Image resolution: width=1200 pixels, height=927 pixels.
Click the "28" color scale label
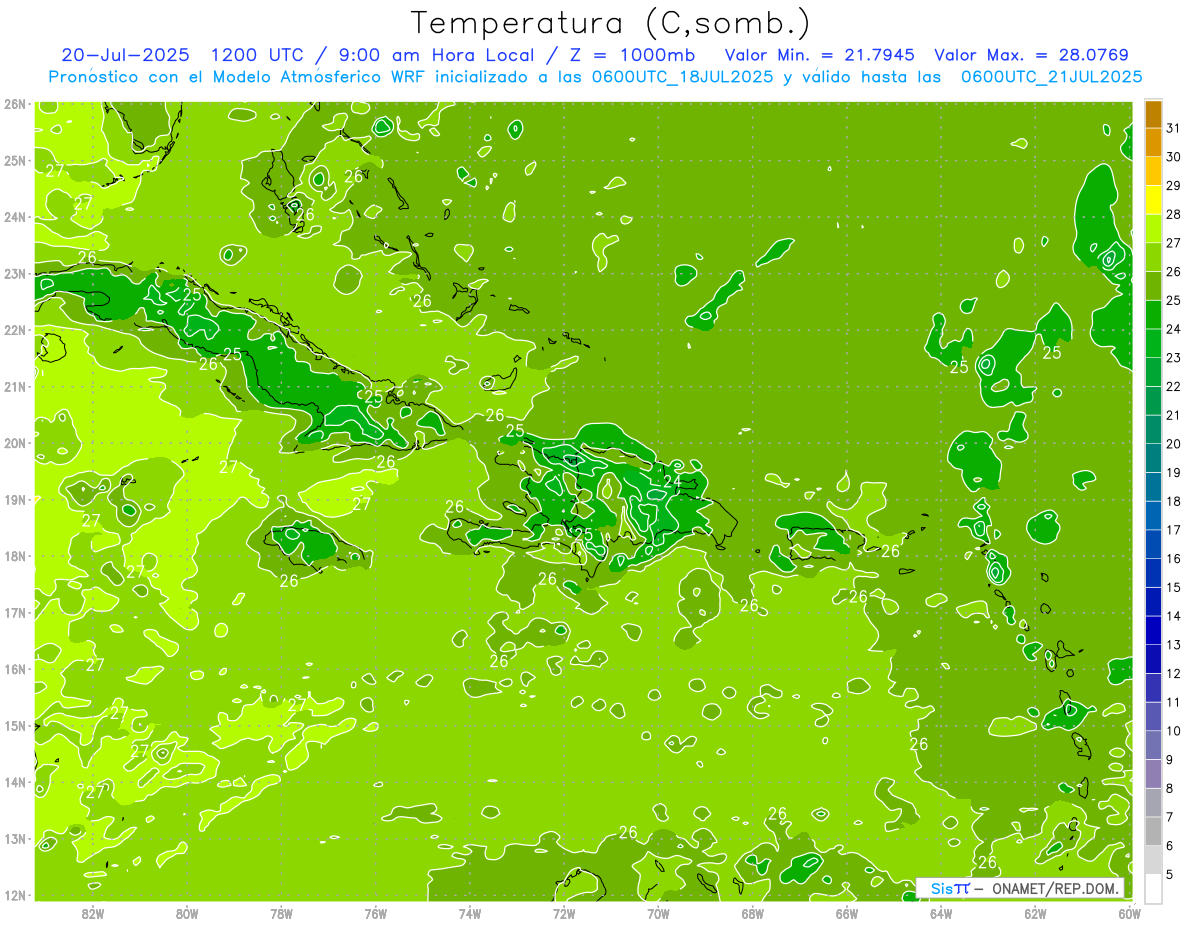(x=1174, y=214)
